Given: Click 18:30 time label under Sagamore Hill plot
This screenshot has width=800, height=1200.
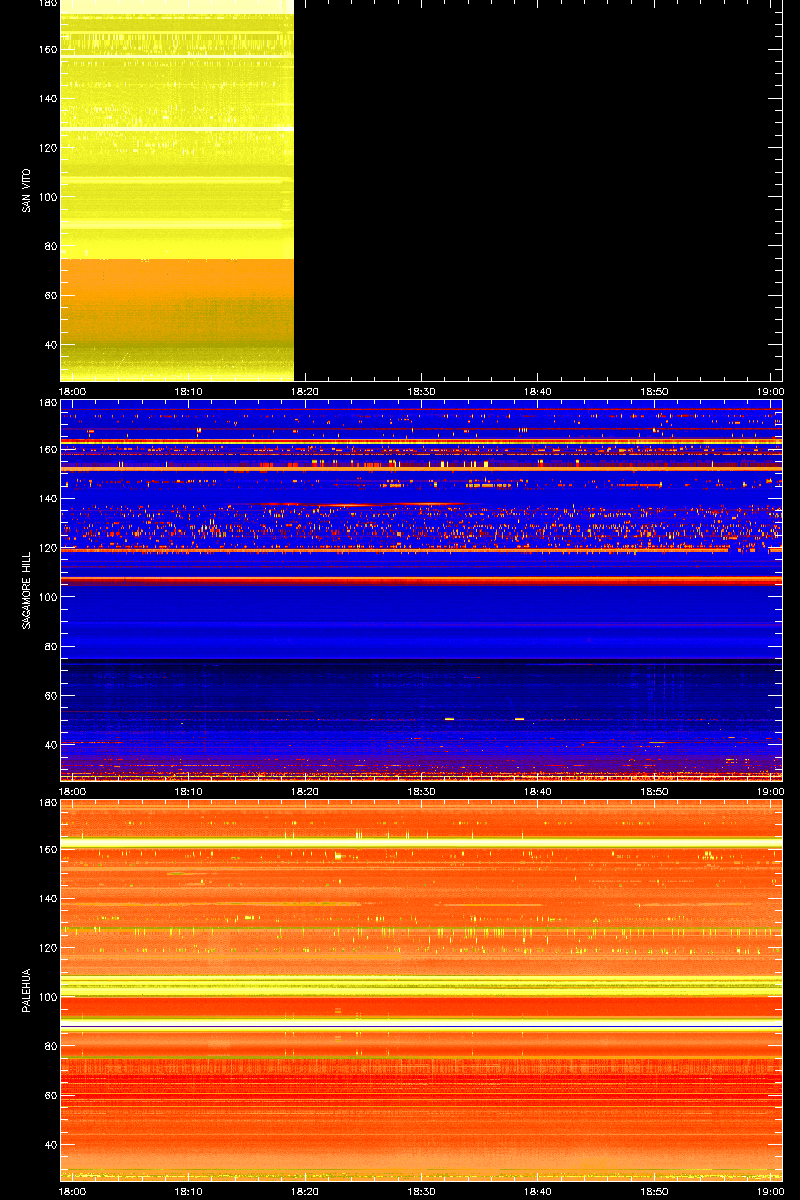Looking at the screenshot, I should pyautogui.click(x=422, y=791).
